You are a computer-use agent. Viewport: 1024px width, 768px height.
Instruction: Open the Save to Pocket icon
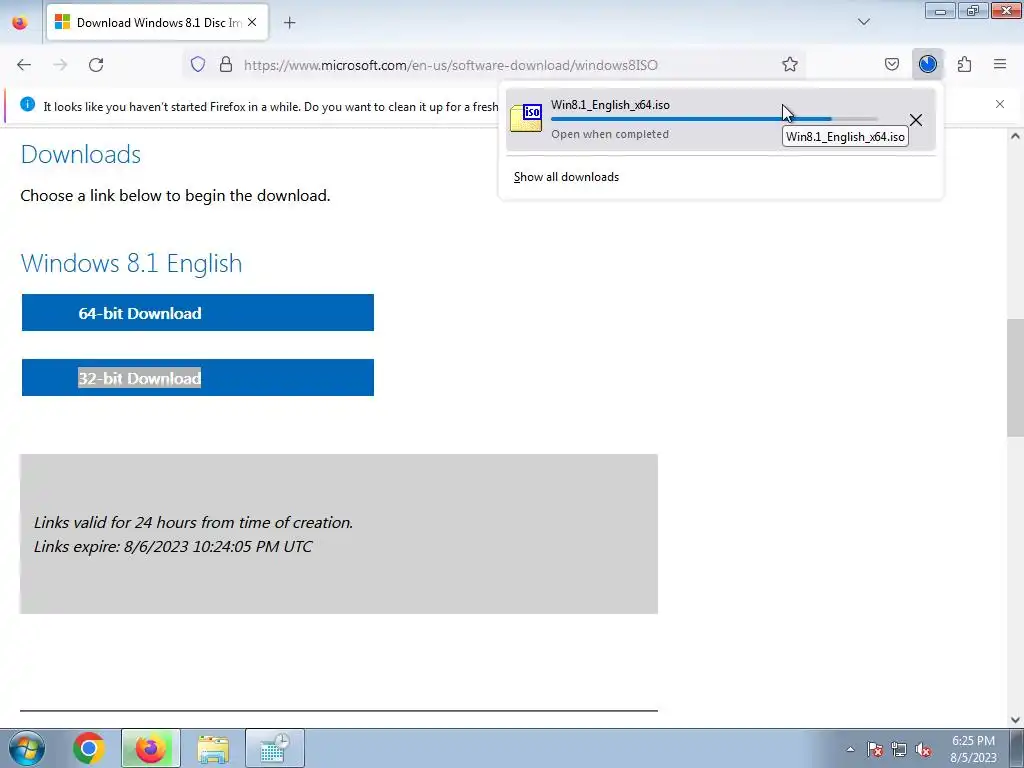tap(891, 64)
